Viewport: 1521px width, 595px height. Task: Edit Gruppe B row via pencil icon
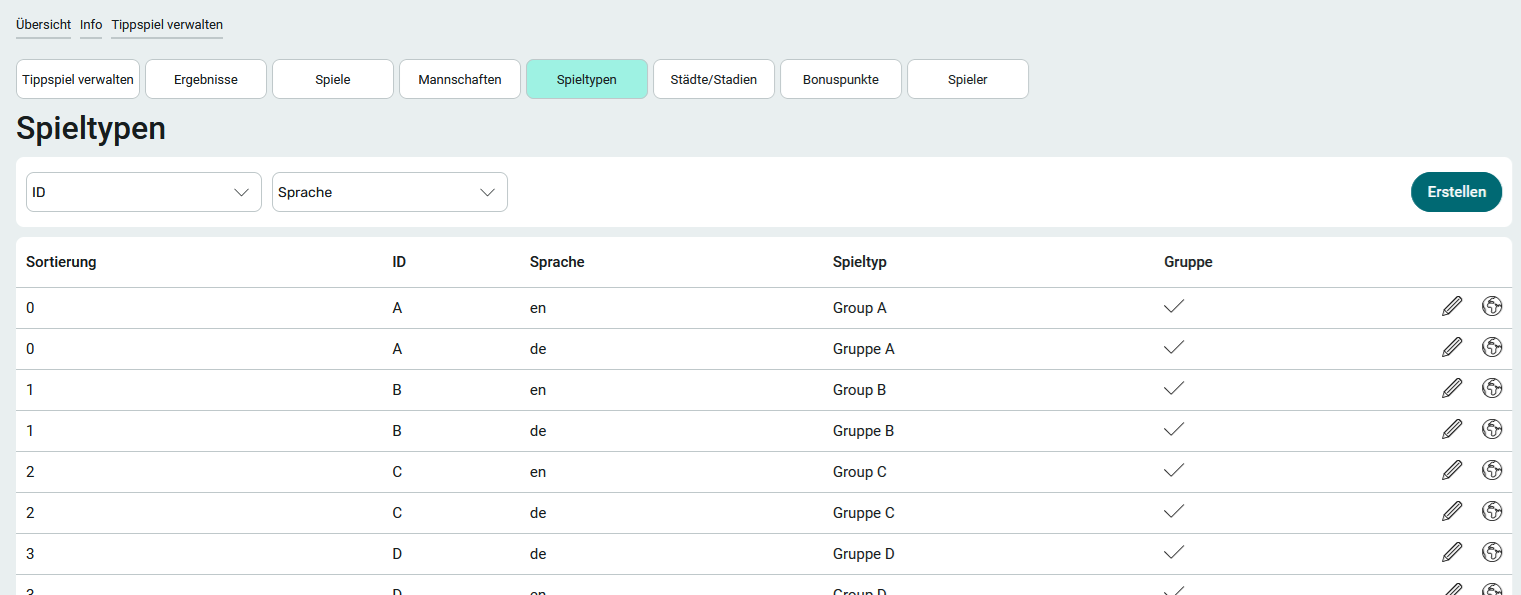[x=1452, y=429]
